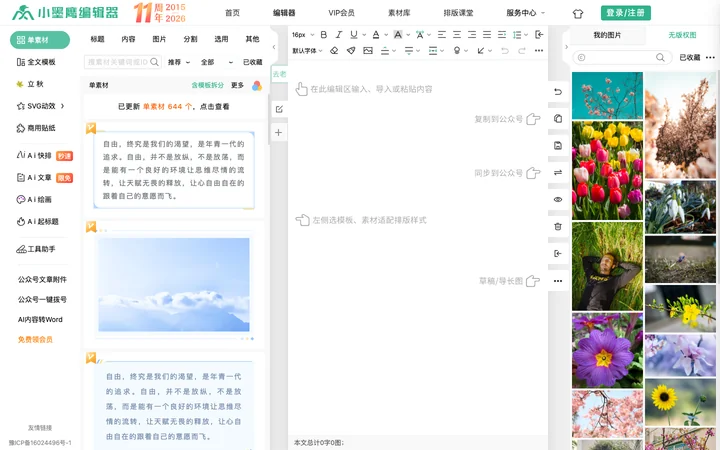Switch to the 内容 material tab
The image size is (720, 450).
click(129, 39)
